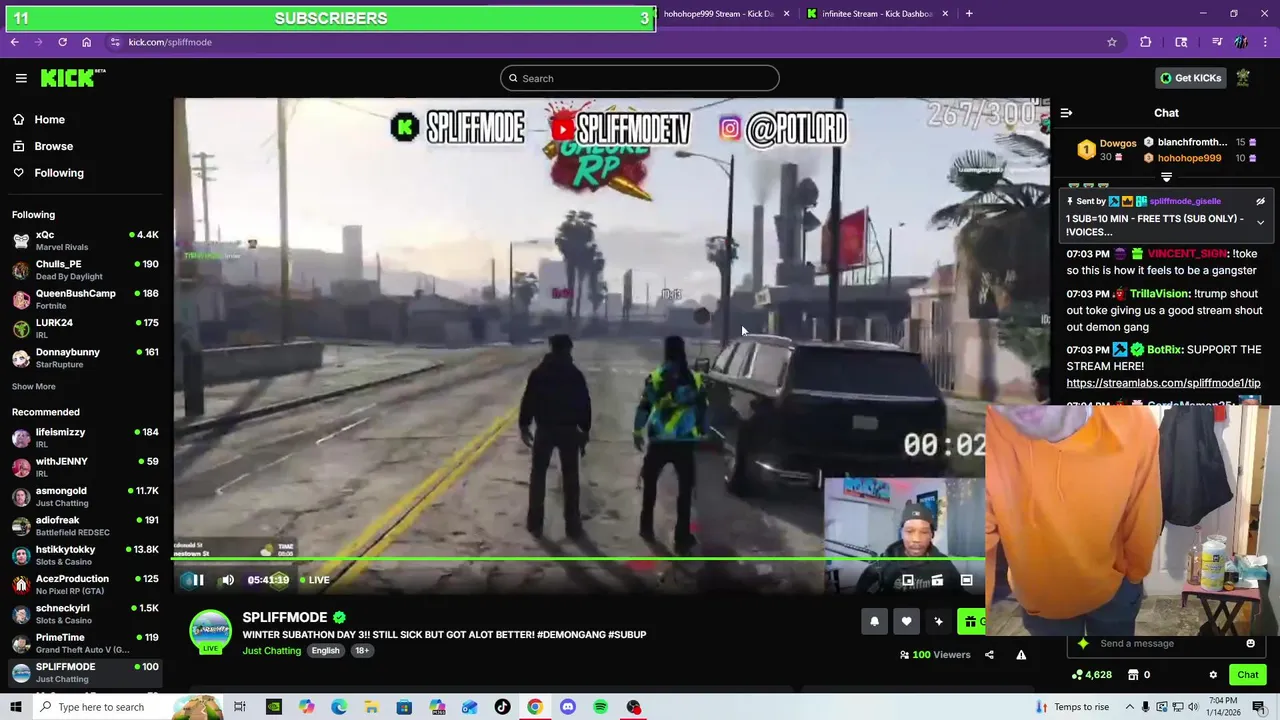
Task: Expand the pinned message dropdown arrow
Action: (x=1260, y=223)
